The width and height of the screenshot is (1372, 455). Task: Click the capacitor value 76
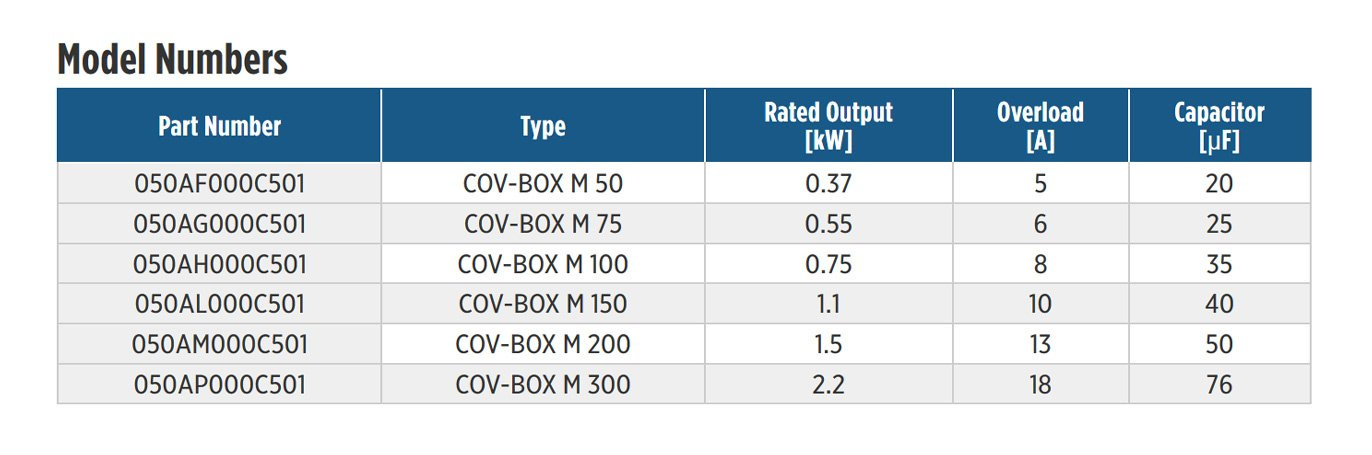(1219, 384)
